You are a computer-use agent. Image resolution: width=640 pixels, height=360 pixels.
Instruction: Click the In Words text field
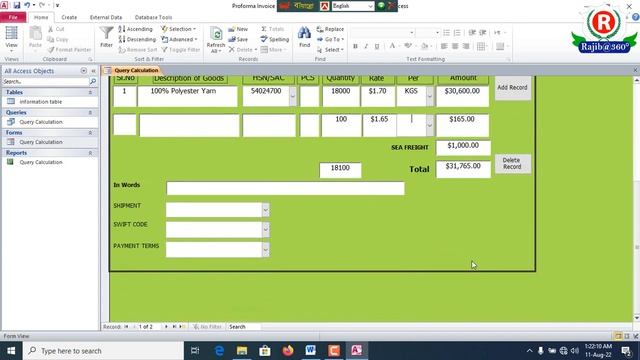click(x=285, y=188)
